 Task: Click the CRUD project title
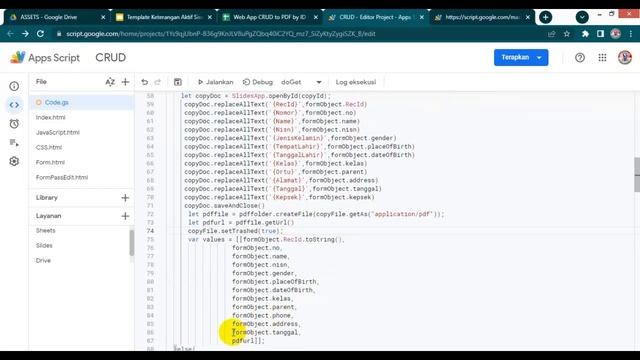(111, 58)
